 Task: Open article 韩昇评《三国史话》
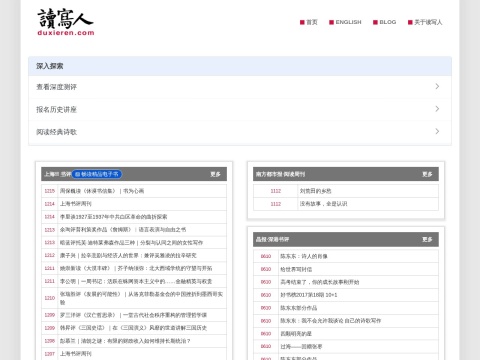click(133, 328)
